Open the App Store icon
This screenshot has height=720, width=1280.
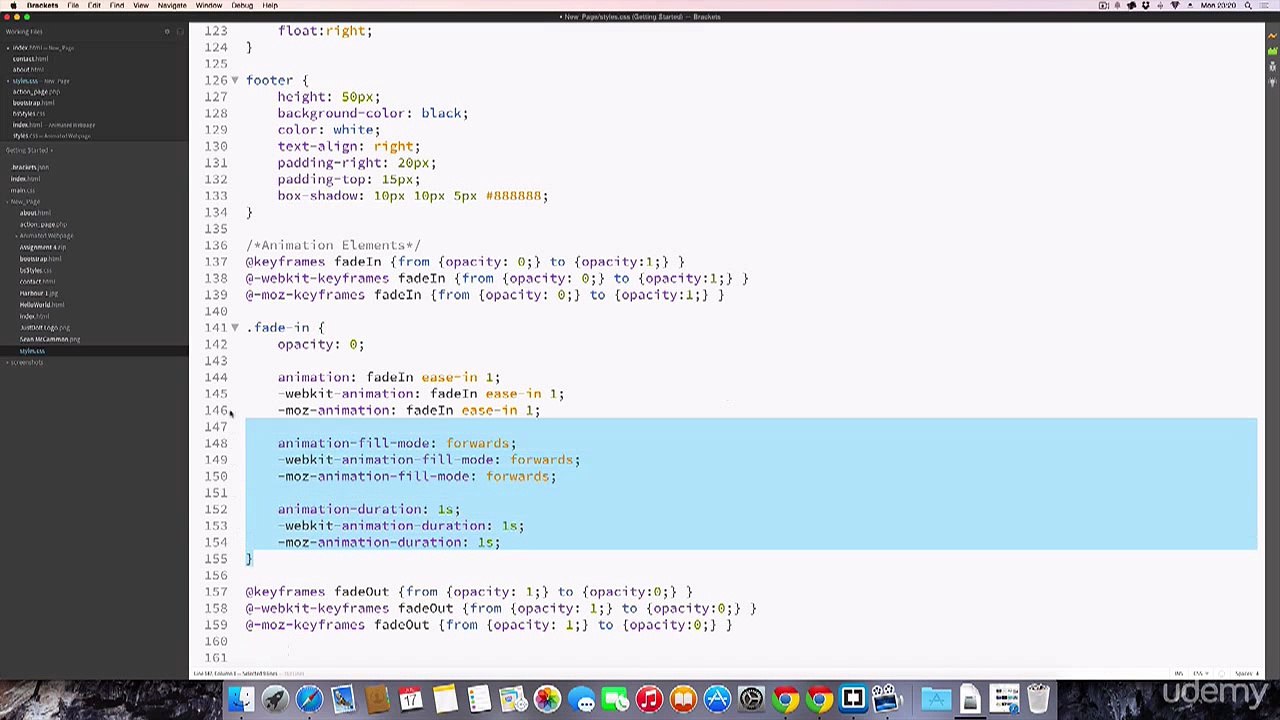(717, 699)
